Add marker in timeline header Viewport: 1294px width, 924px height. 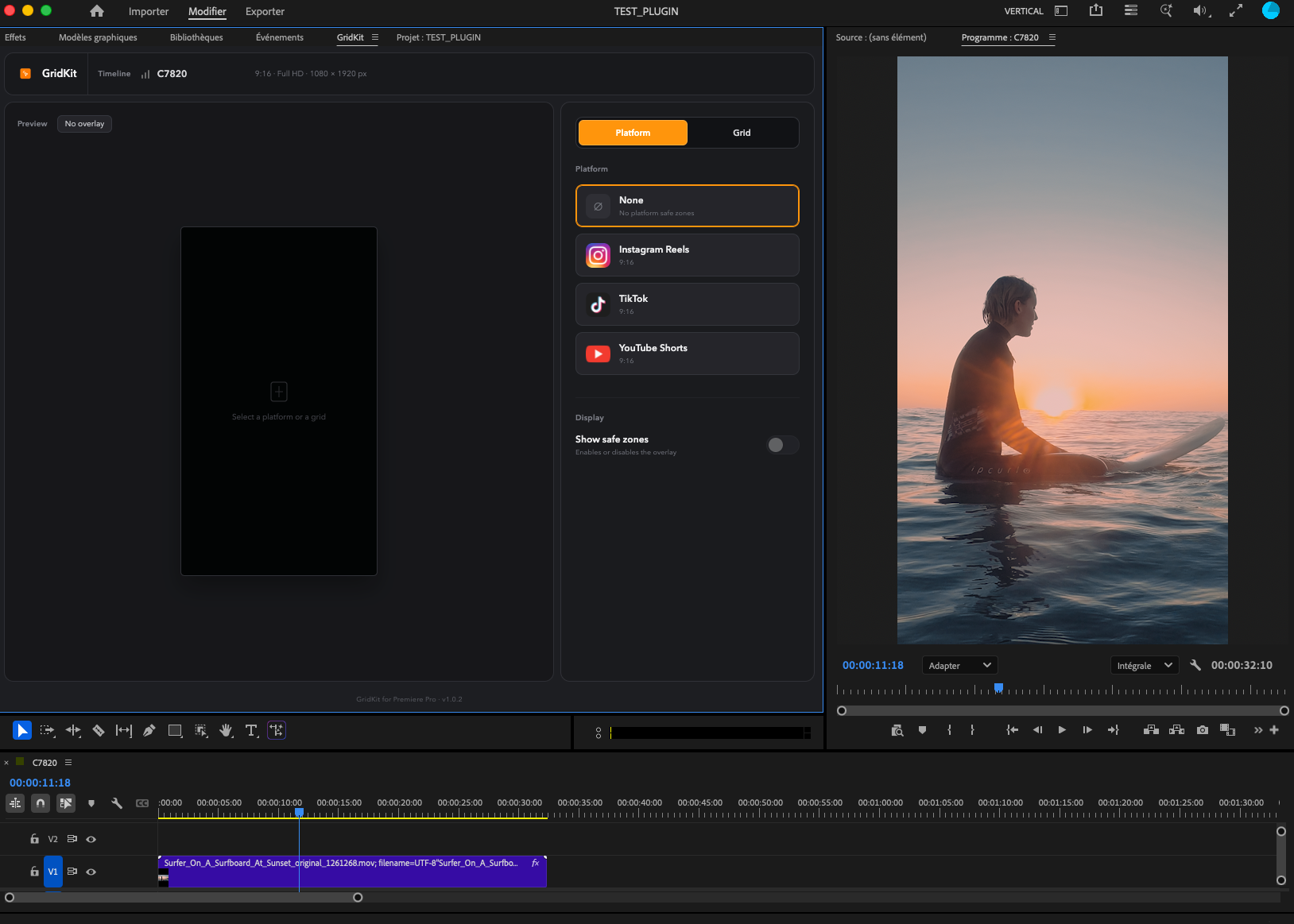[91, 803]
